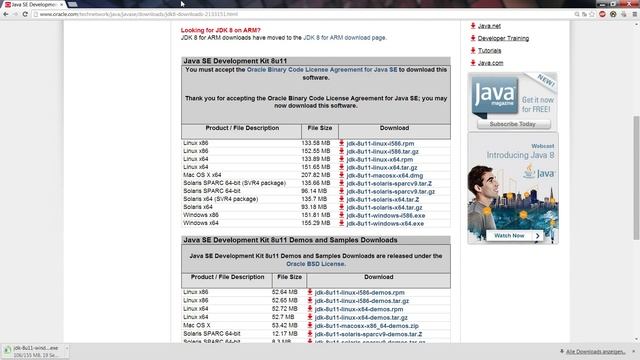Open the Java.net sidebar link
Viewport: 640px width, 360px height.
coord(489,26)
